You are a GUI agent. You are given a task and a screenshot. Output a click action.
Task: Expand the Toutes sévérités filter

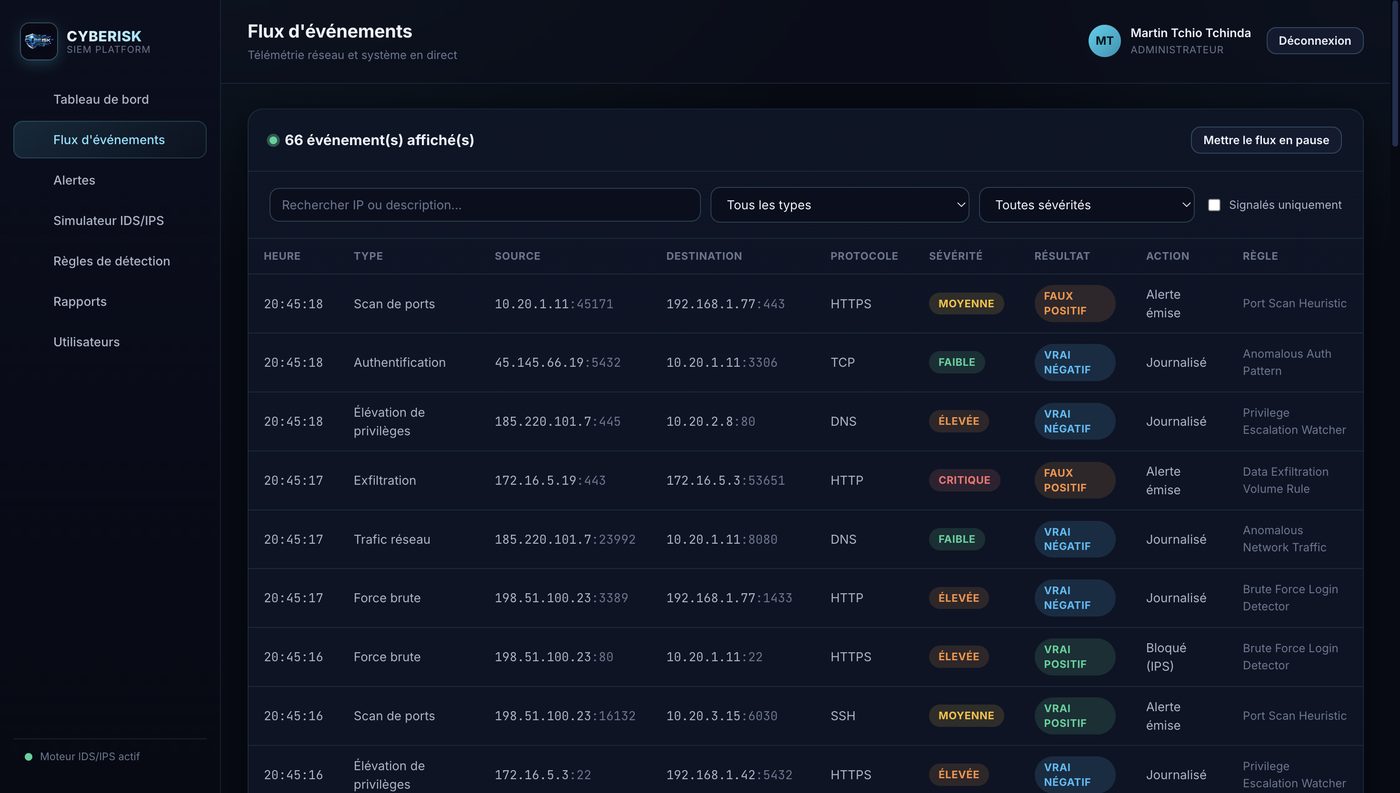[1086, 205]
